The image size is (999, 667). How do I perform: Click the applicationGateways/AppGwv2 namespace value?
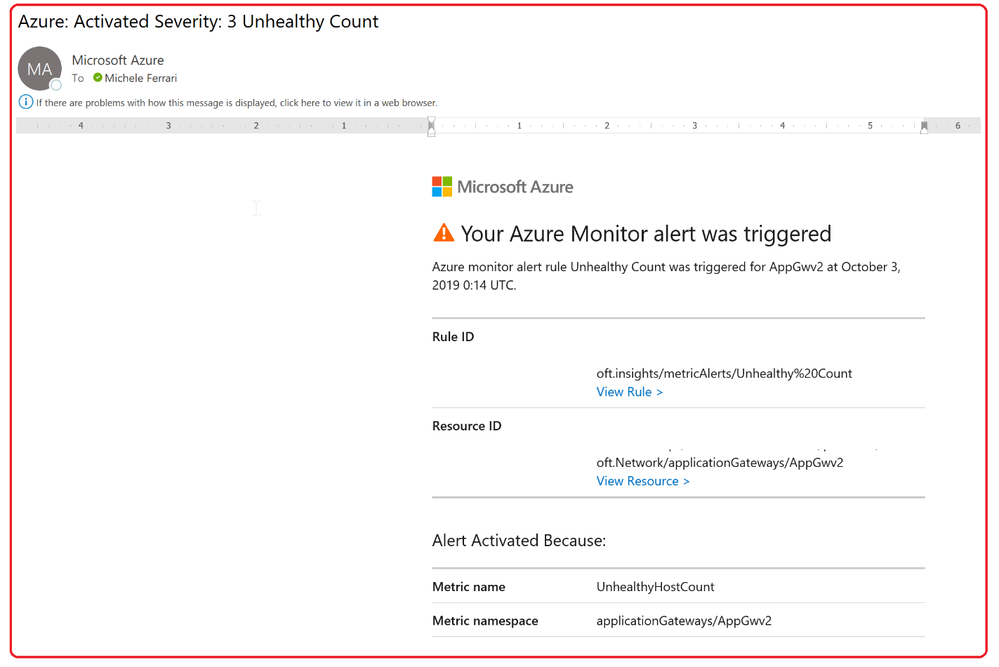684,621
